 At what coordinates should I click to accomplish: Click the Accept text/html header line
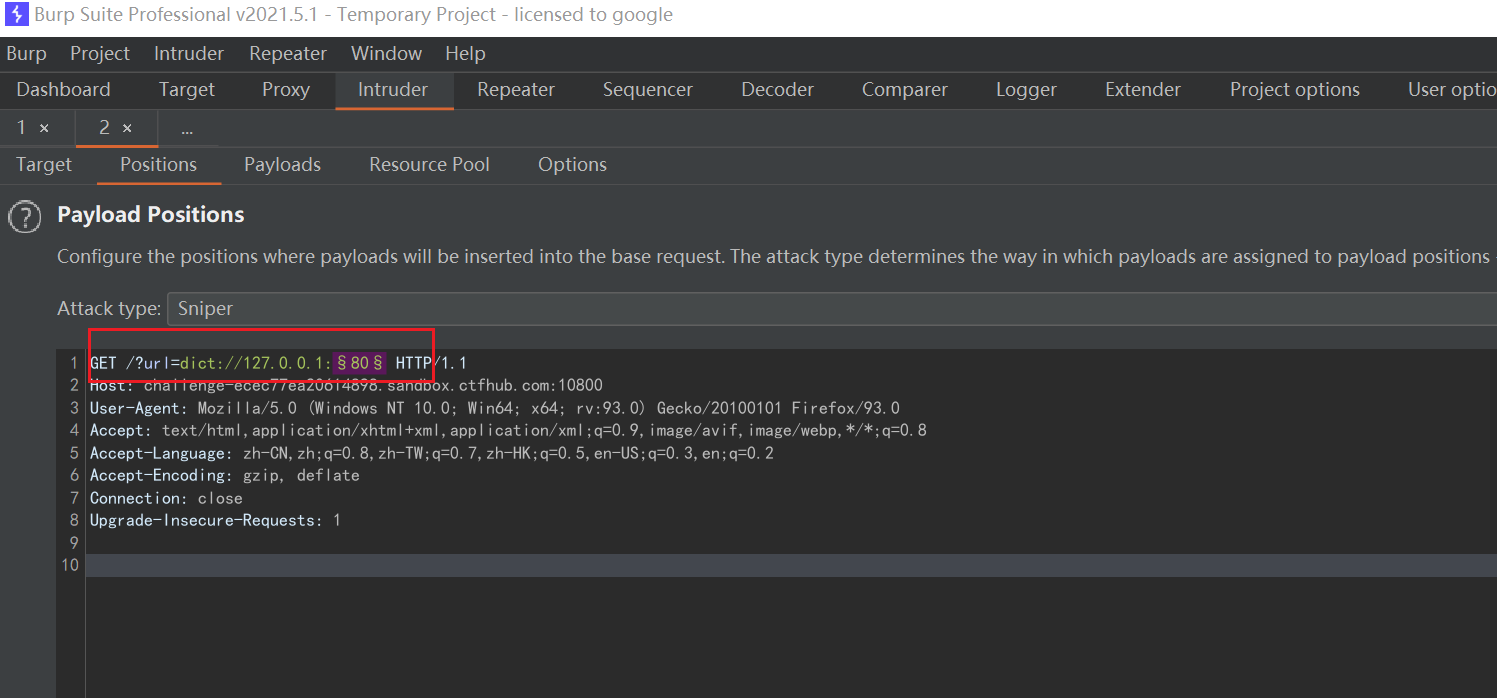tap(508, 430)
